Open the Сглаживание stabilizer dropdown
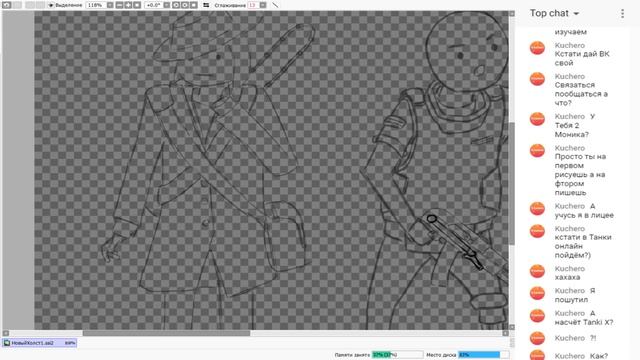640x360 pixels. pyautogui.click(x=263, y=5)
